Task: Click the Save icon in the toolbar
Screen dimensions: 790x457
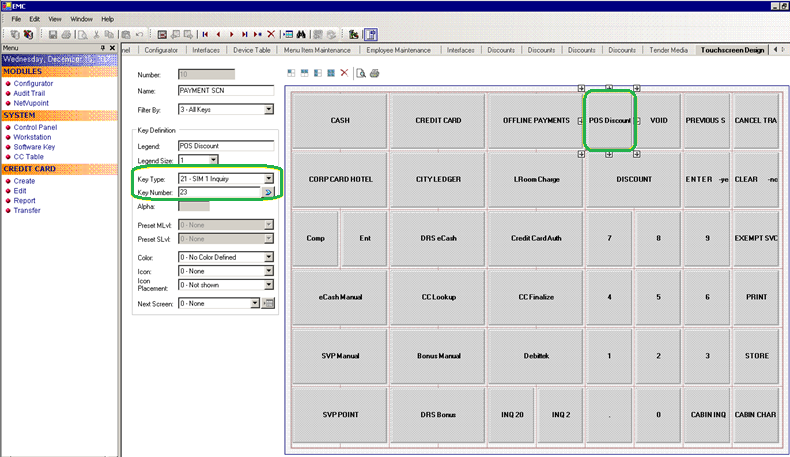Action: (52, 34)
